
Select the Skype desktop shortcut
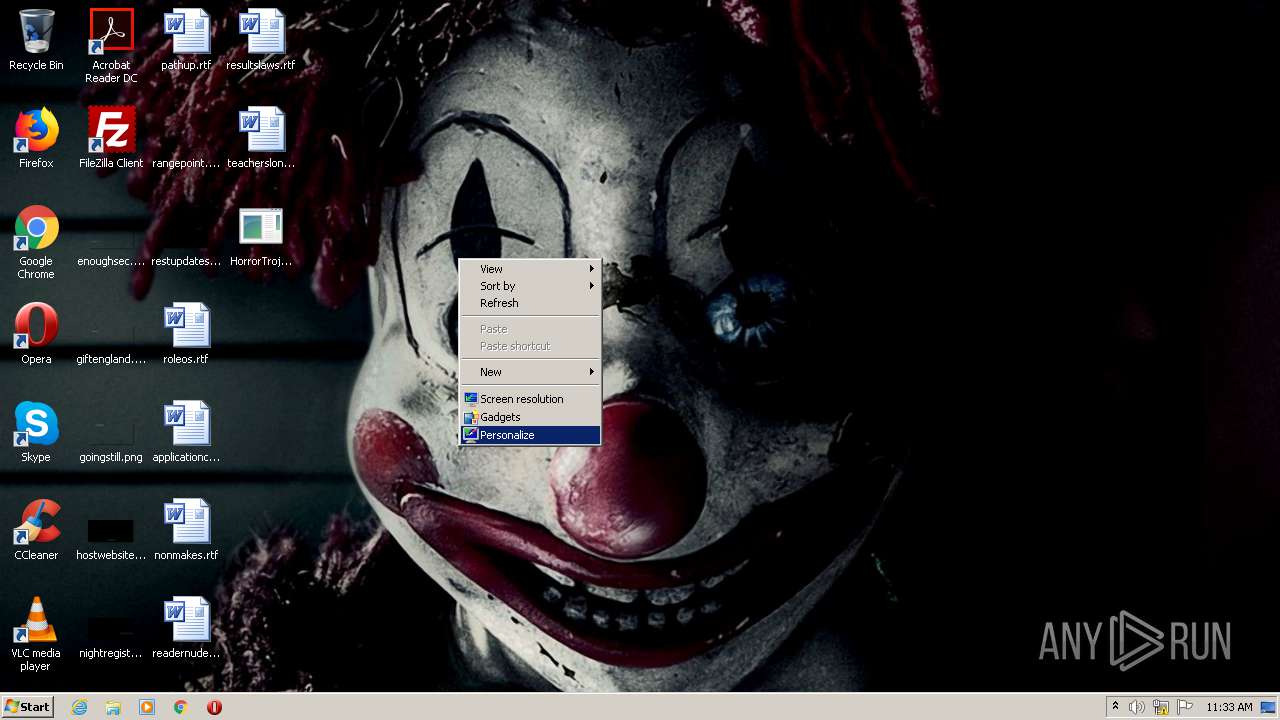tap(36, 432)
